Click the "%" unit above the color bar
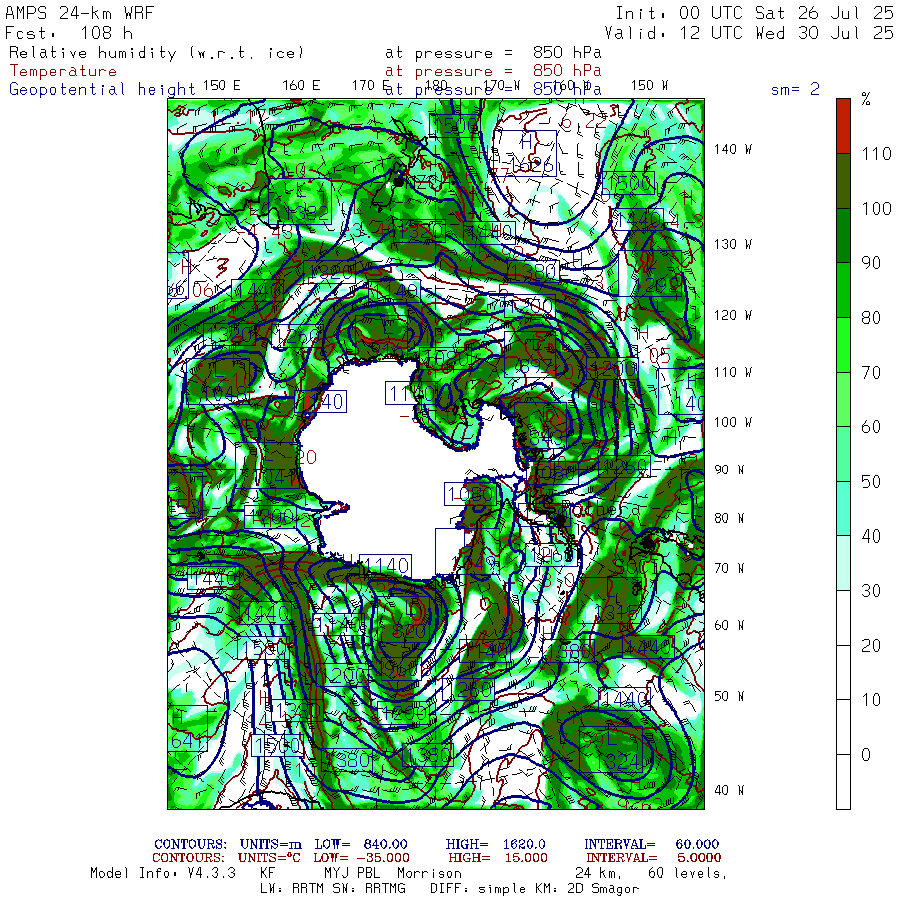The width and height of the screenshot is (900, 900). (866, 99)
